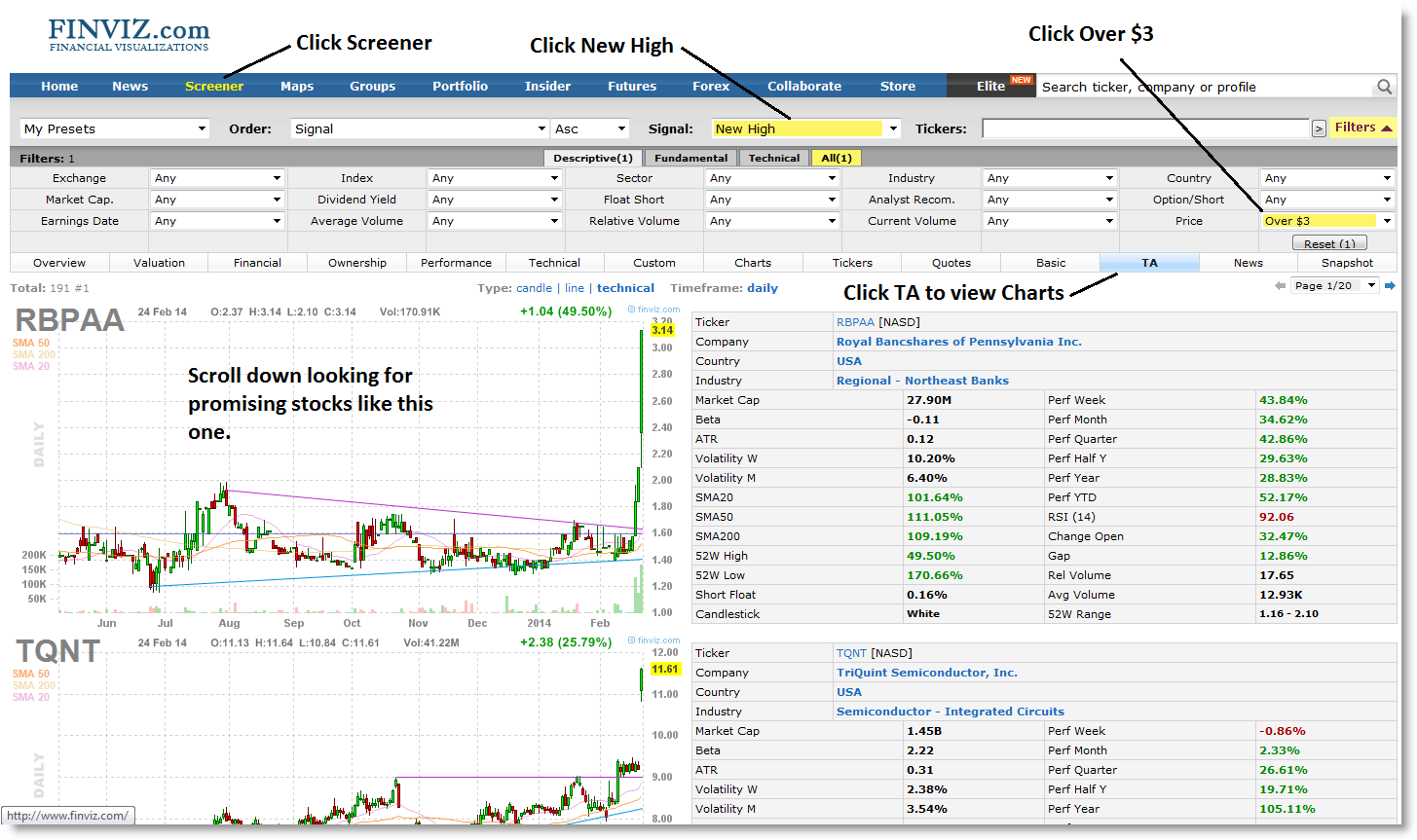Select the Valuation view tab
The height and width of the screenshot is (840, 1417).
click(x=160, y=263)
